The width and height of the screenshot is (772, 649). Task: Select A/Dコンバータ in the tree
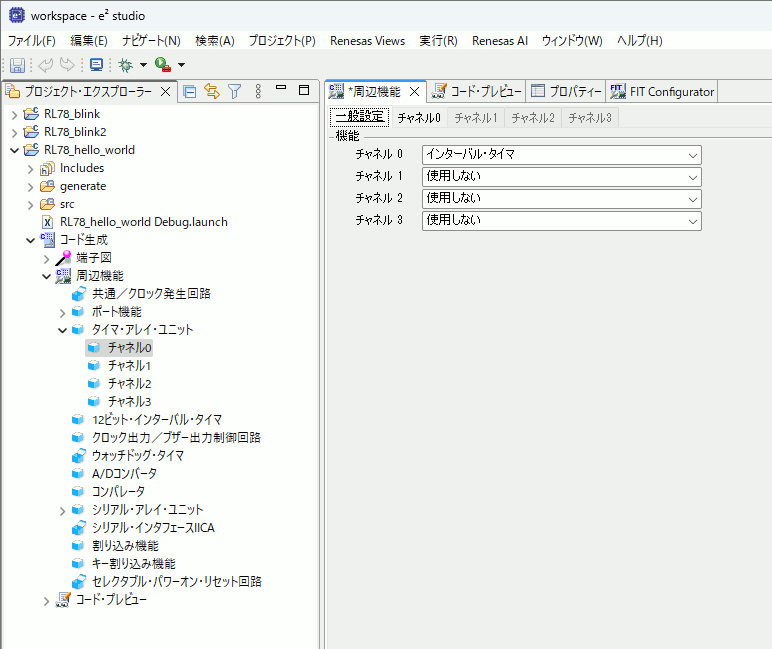(124, 473)
